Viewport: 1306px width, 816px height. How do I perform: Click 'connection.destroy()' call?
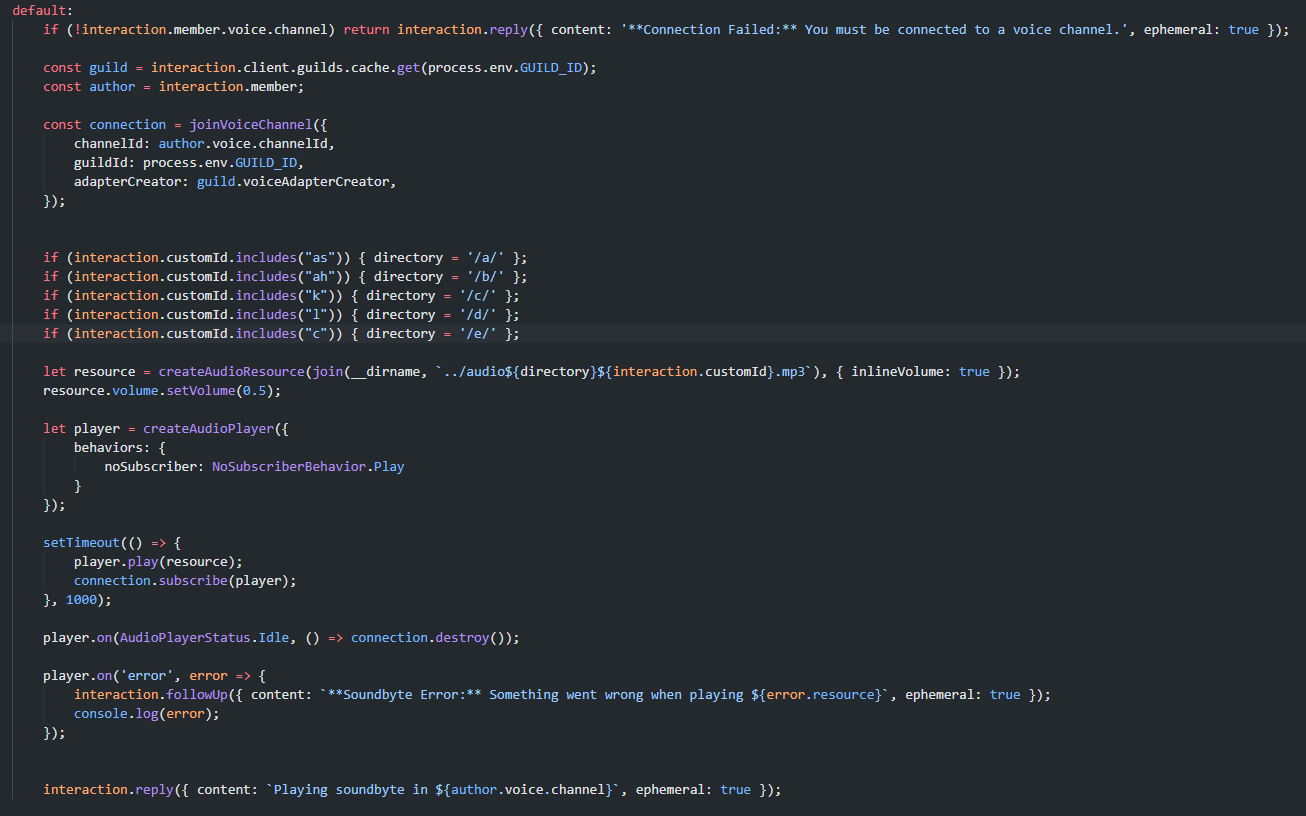pyautogui.click(x=431, y=637)
